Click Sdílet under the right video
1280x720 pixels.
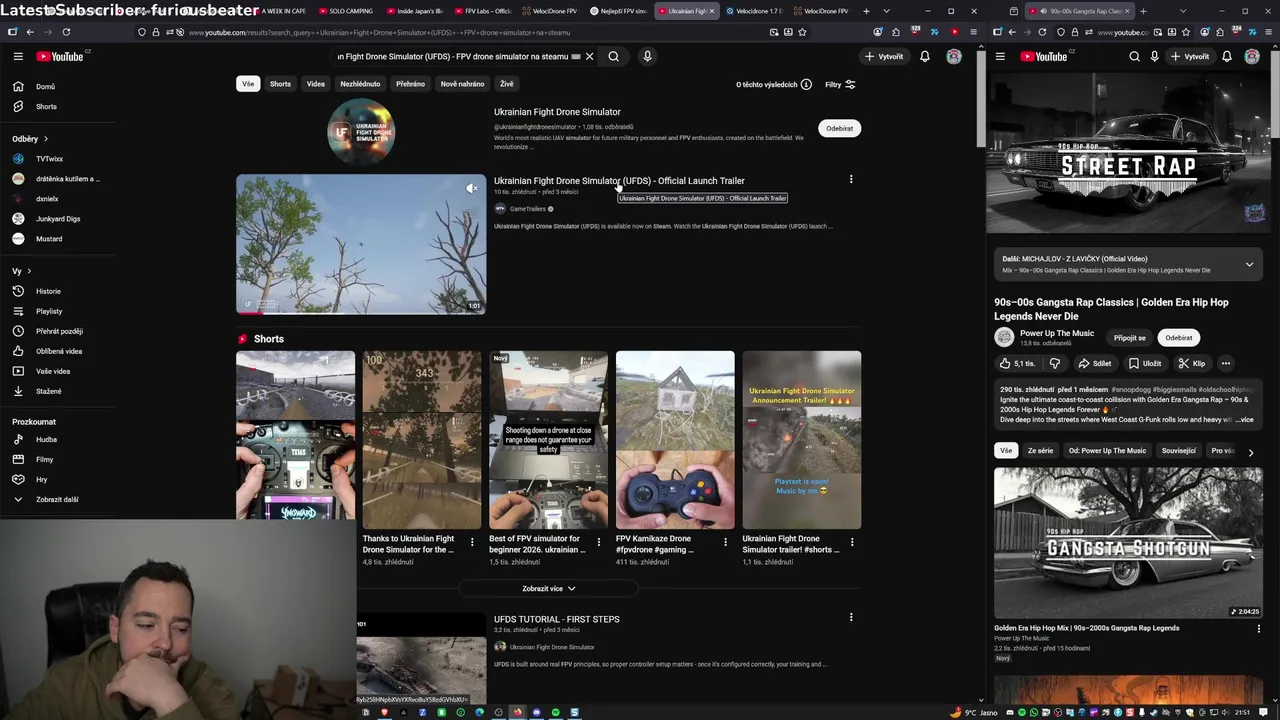click(1095, 363)
